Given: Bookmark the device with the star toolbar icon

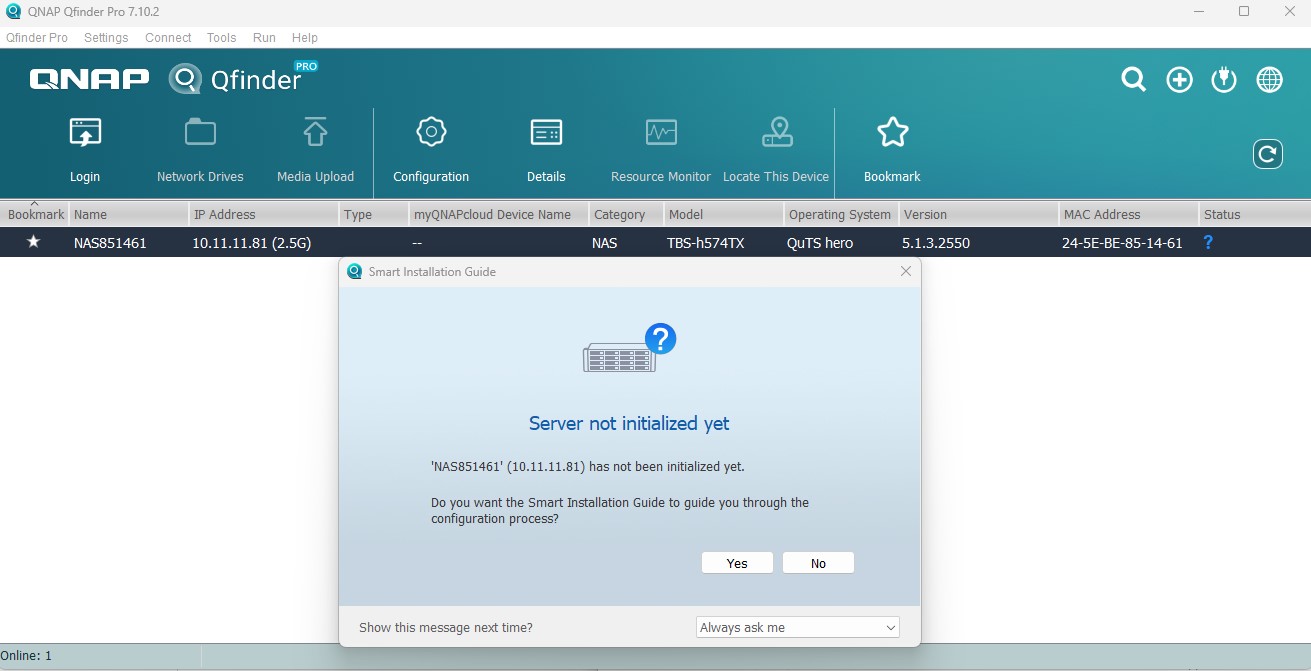Looking at the screenshot, I should 892,132.
